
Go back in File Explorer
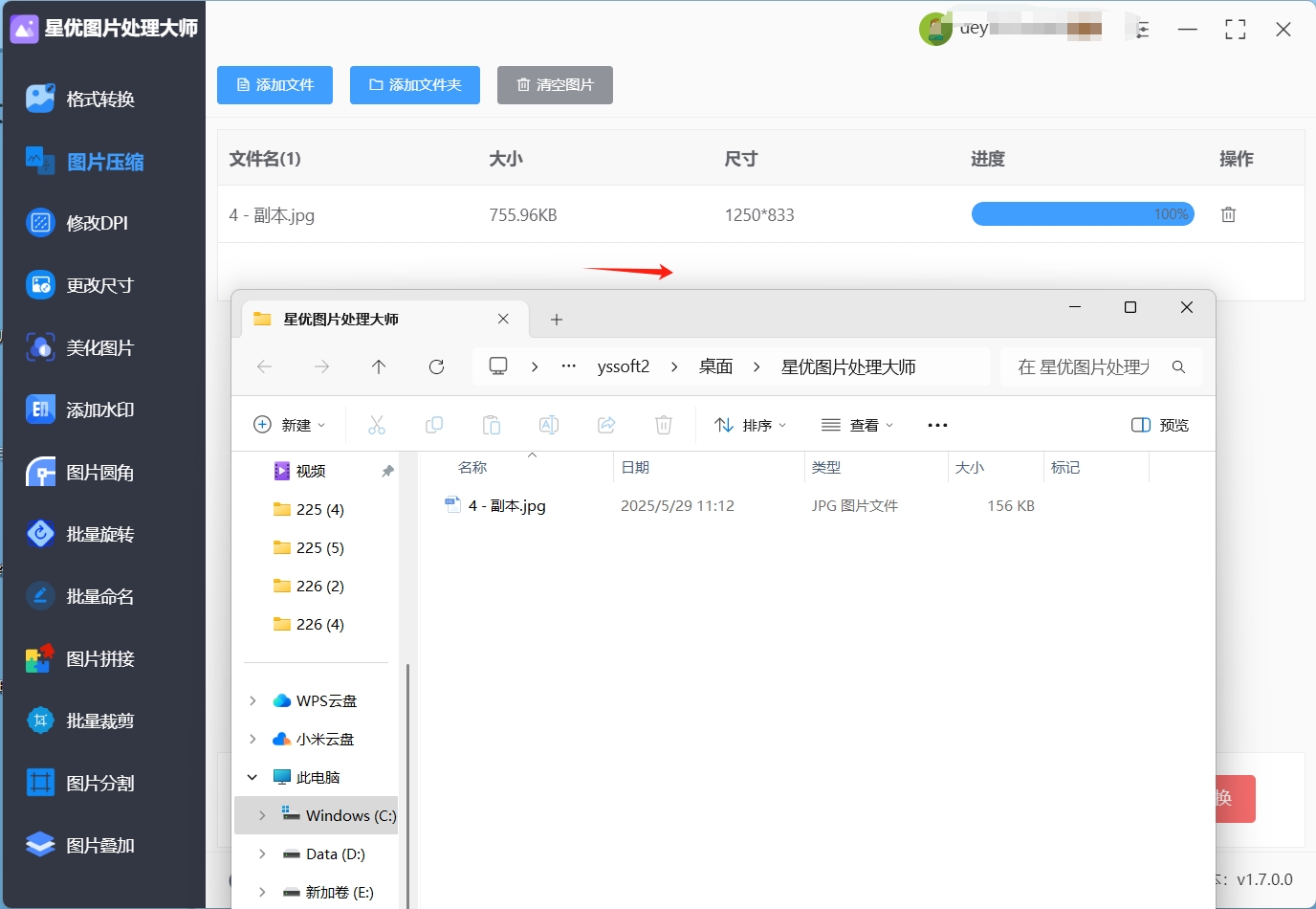pos(265,366)
